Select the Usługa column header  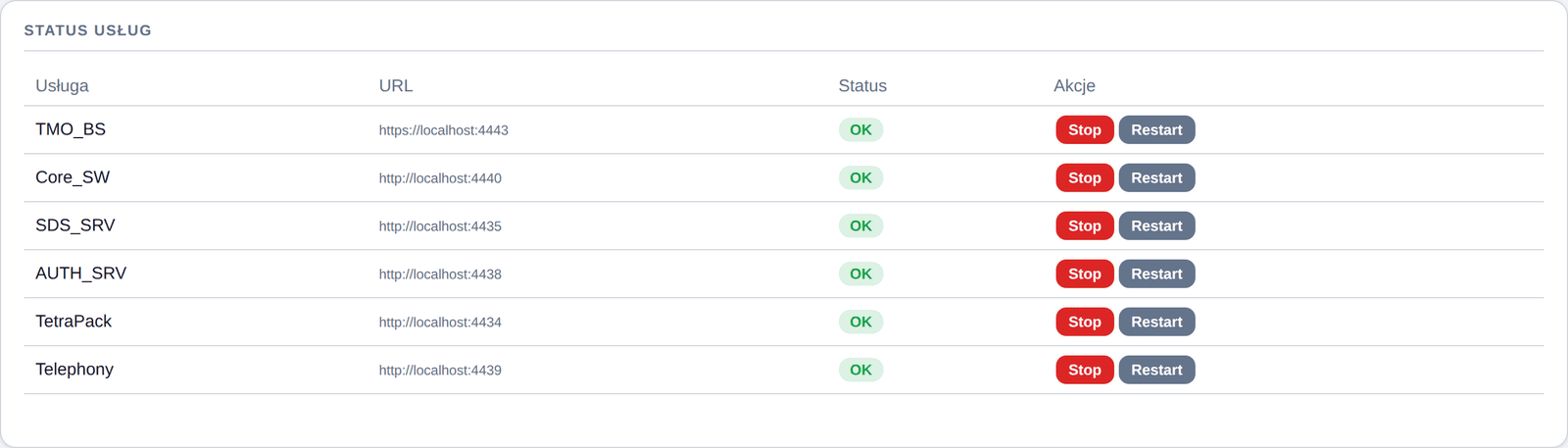pyautogui.click(x=62, y=85)
